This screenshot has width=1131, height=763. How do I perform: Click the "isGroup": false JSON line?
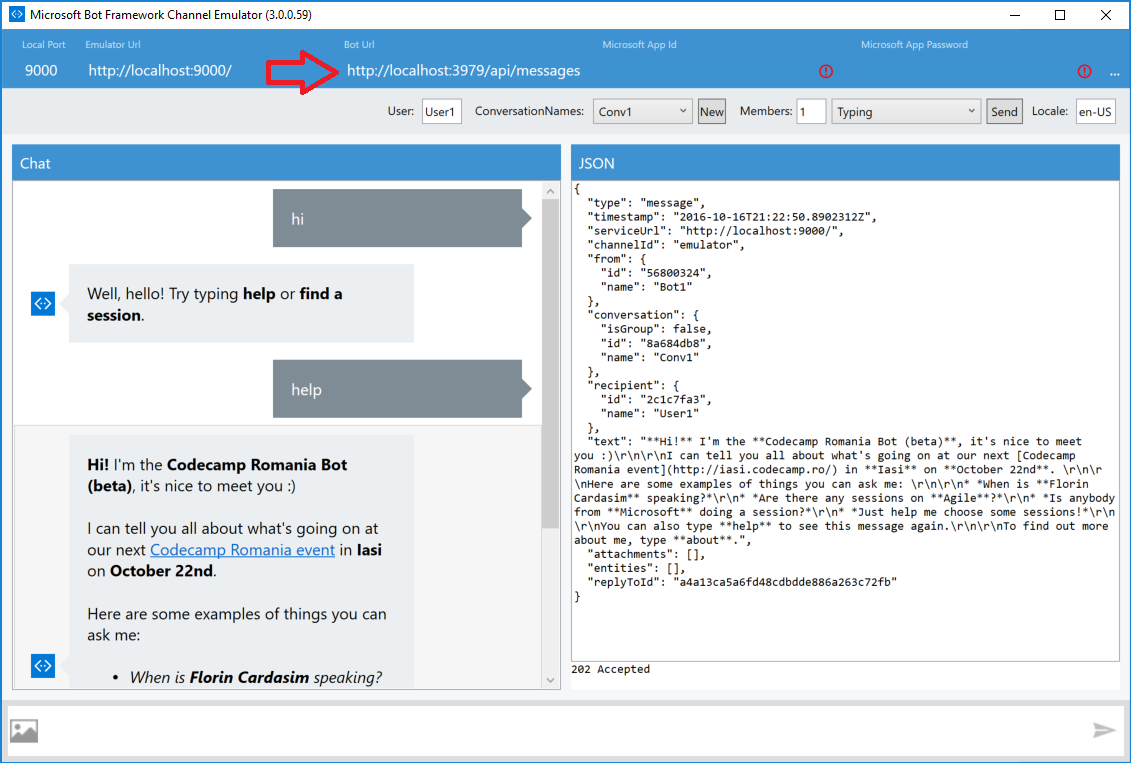(656, 330)
